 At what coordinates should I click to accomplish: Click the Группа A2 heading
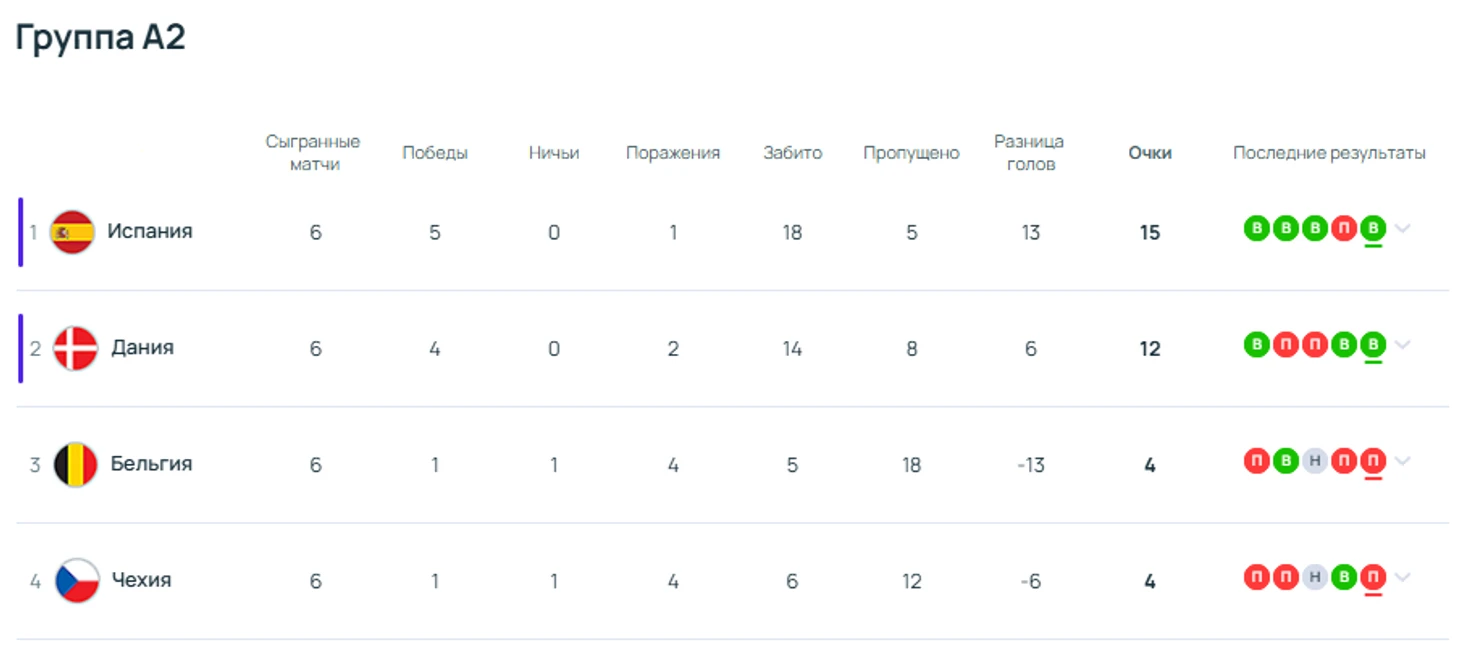click(100, 38)
